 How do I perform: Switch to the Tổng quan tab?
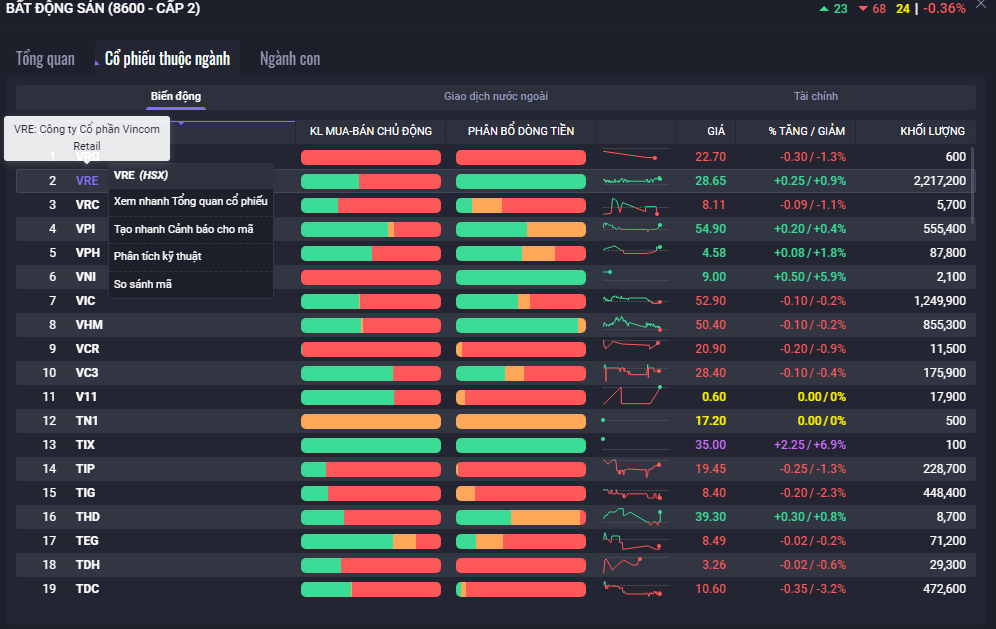pos(45,58)
